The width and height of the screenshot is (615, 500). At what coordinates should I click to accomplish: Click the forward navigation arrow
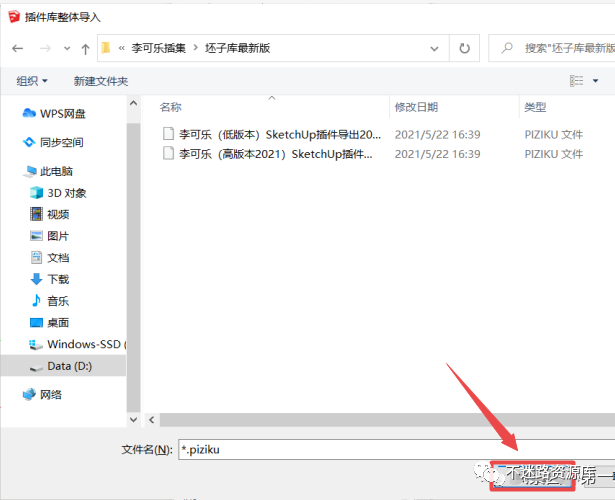pyautogui.click(x=45, y=49)
